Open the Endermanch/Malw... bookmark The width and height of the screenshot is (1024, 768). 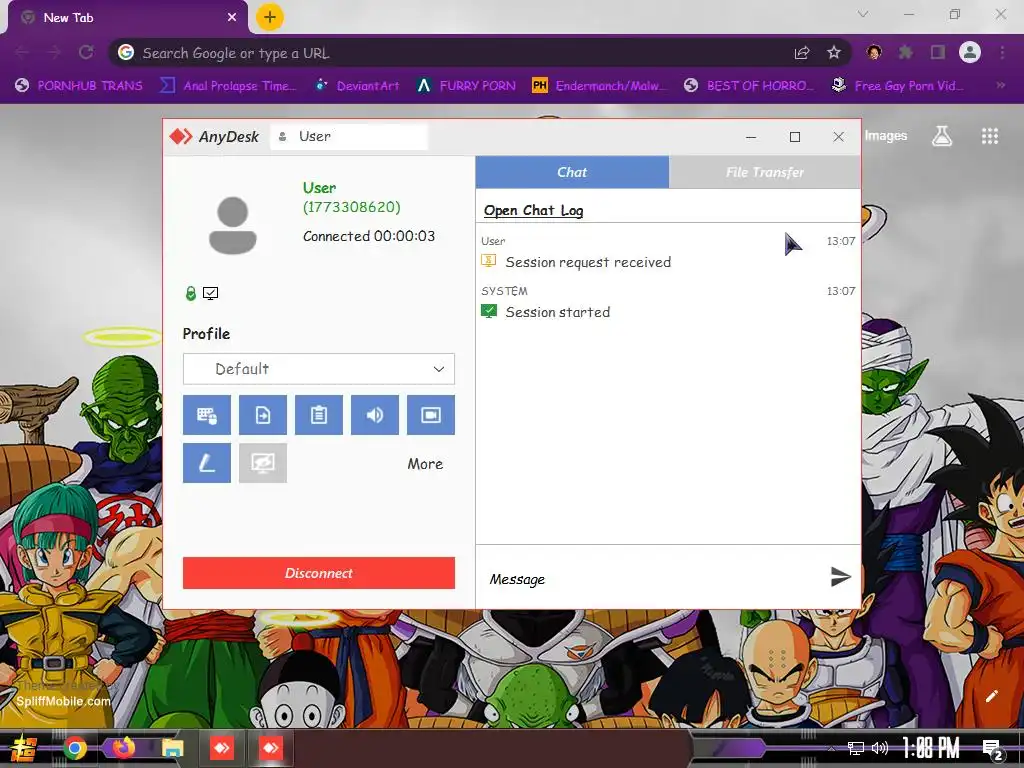(600, 86)
